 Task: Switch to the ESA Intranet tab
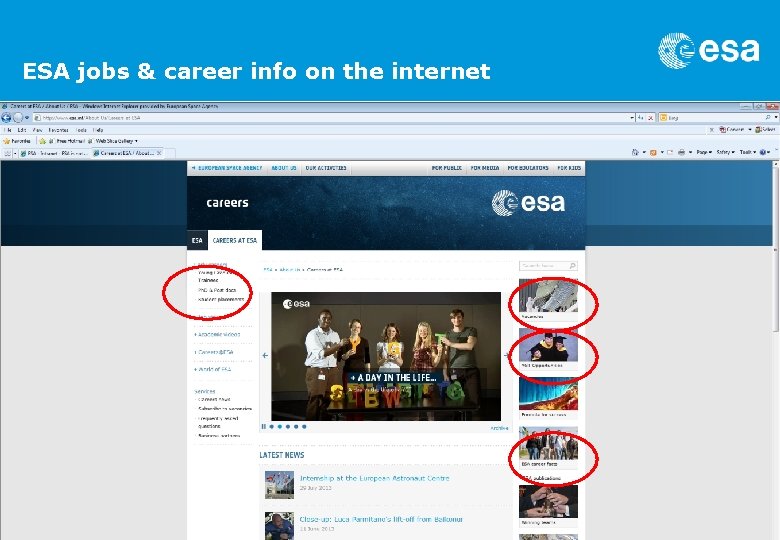point(54,153)
